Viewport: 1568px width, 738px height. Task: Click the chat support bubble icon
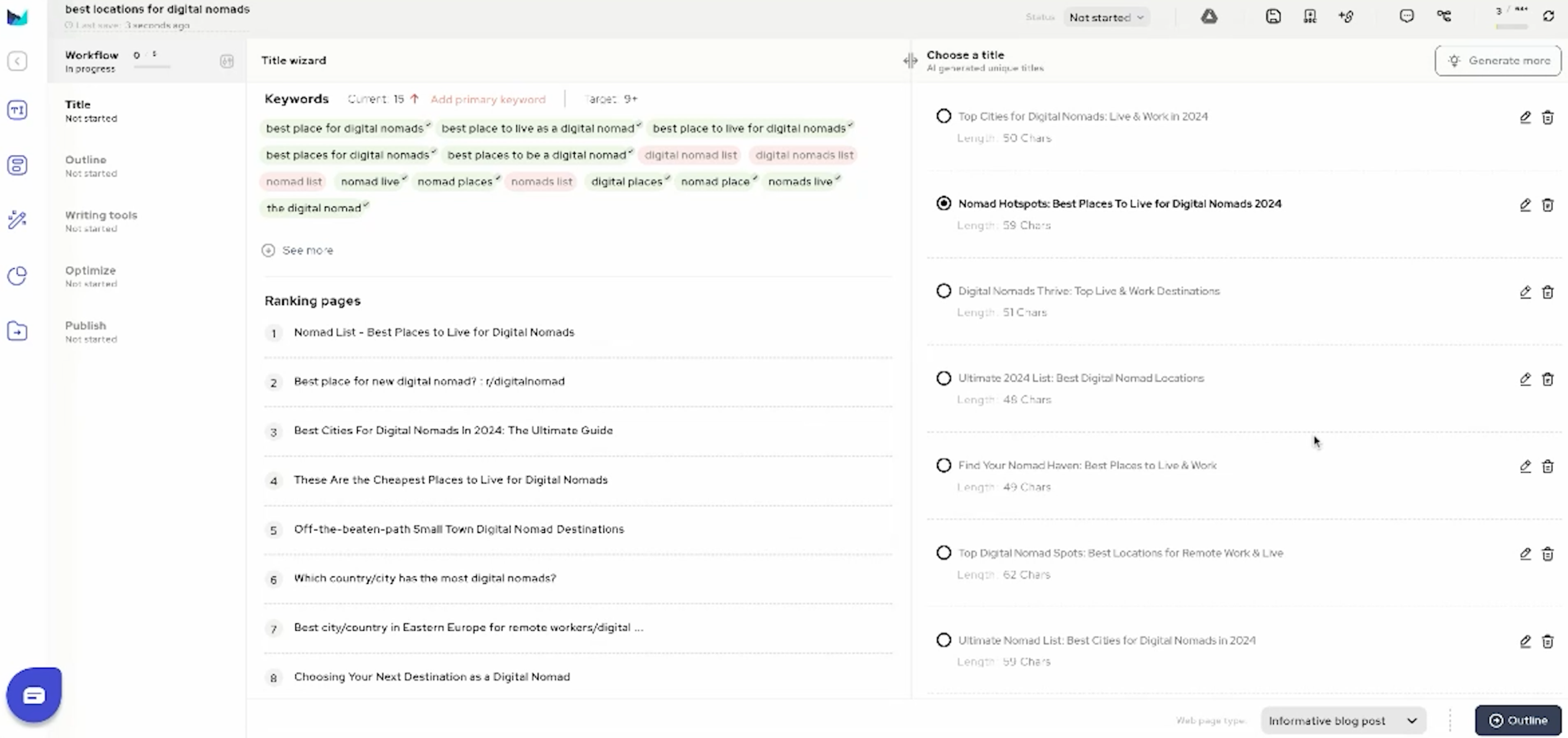[x=34, y=695]
